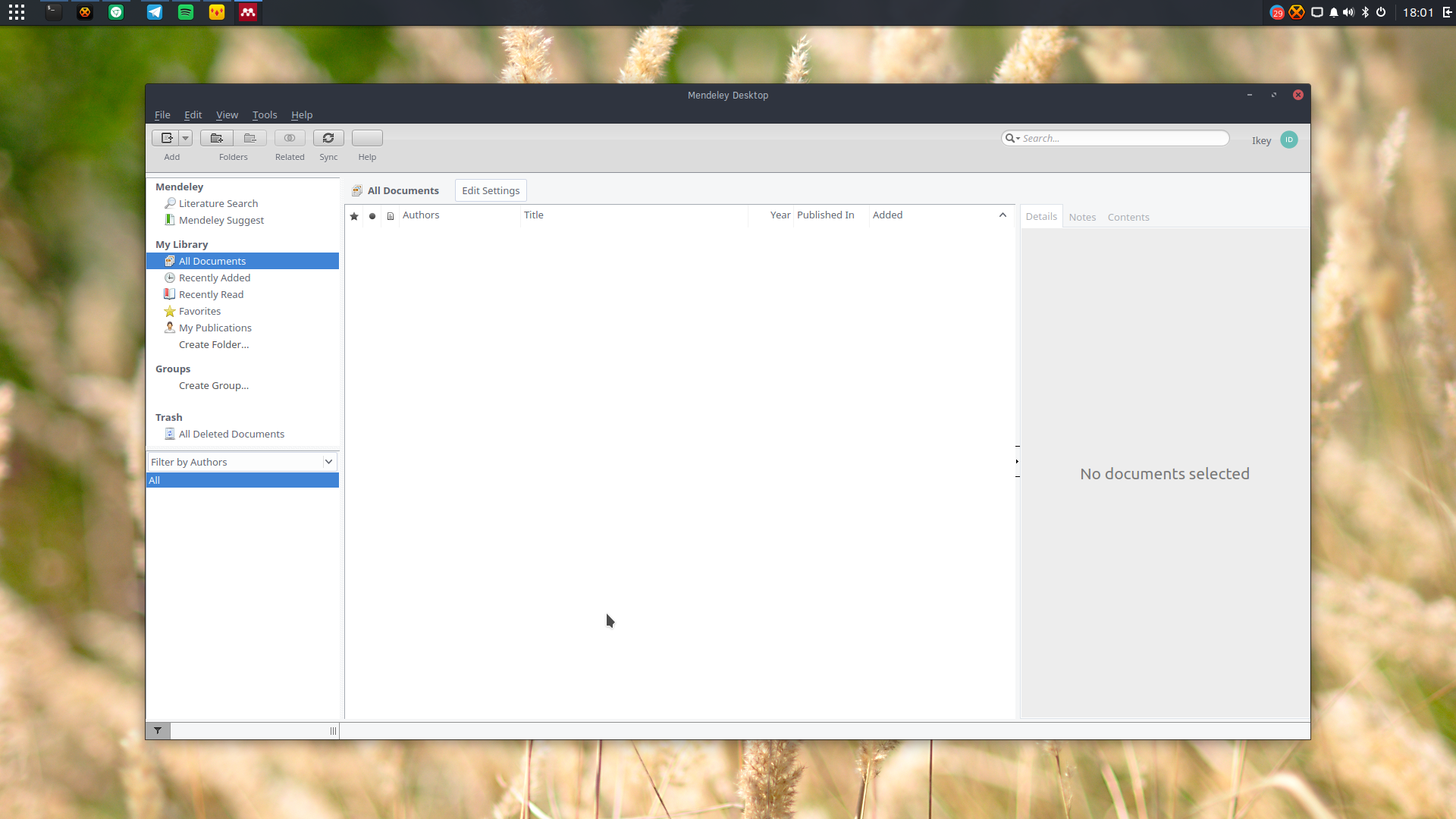Select Literature Search in the sidebar
This screenshot has height=819, width=1456.
click(218, 203)
